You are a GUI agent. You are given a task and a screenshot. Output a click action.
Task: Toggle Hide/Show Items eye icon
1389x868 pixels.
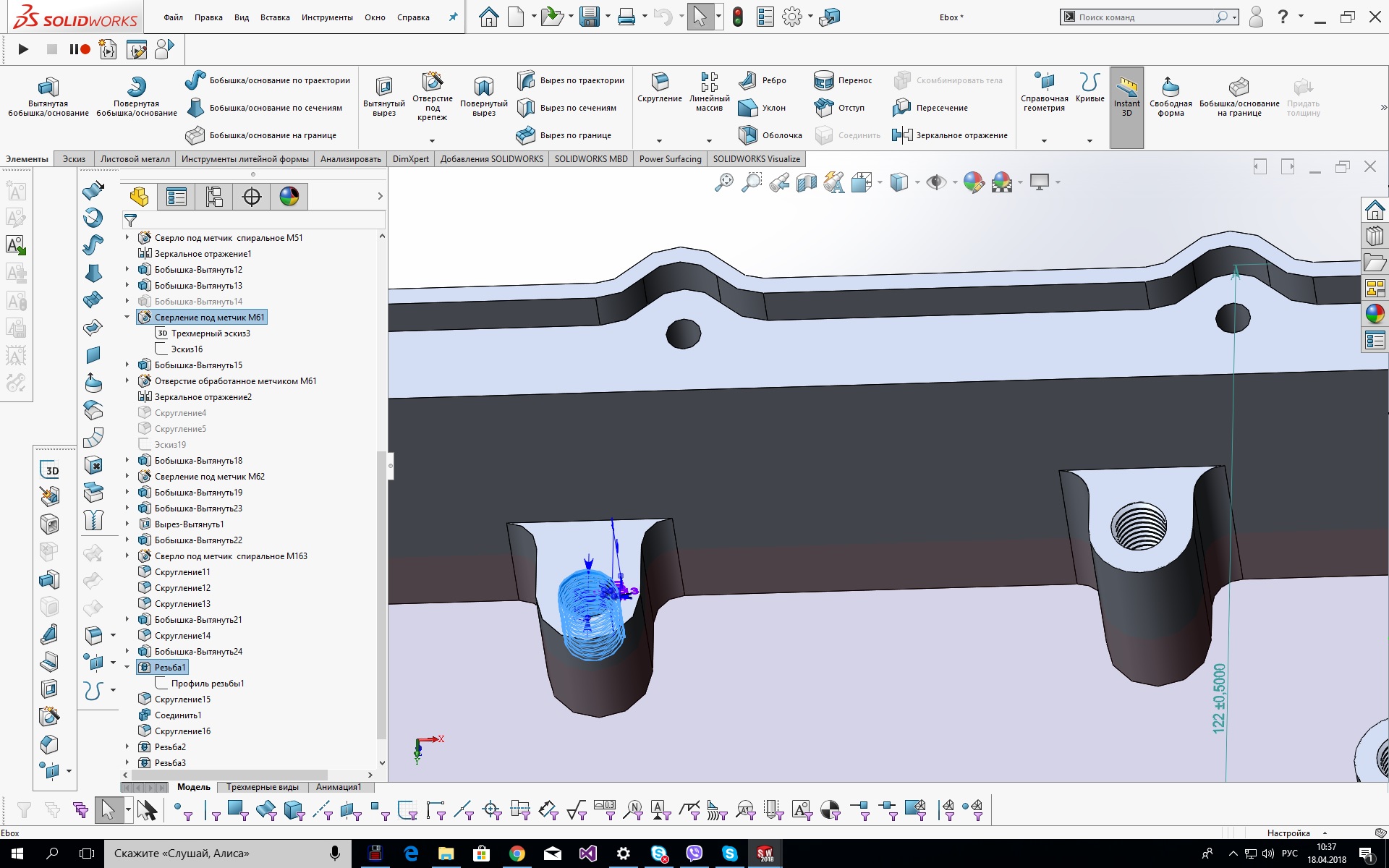936,182
